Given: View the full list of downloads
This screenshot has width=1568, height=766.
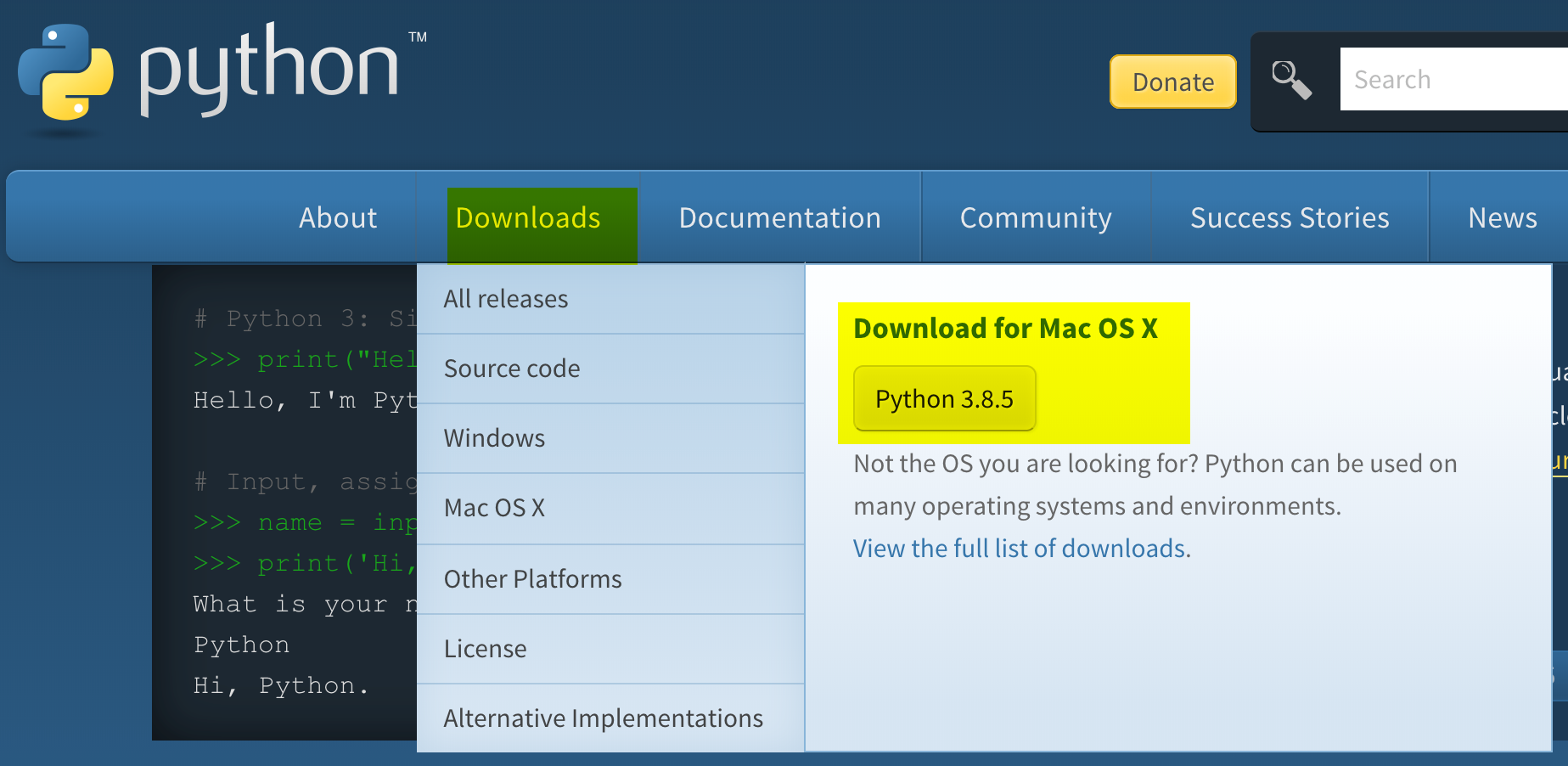Looking at the screenshot, I should (x=1020, y=548).
